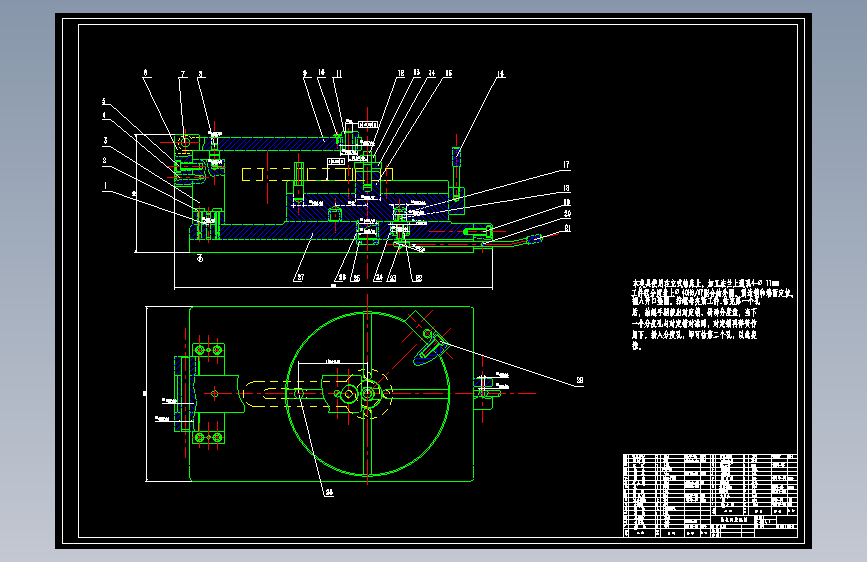Select part balloon number 15
The image size is (867, 562).
click(x=448, y=73)
